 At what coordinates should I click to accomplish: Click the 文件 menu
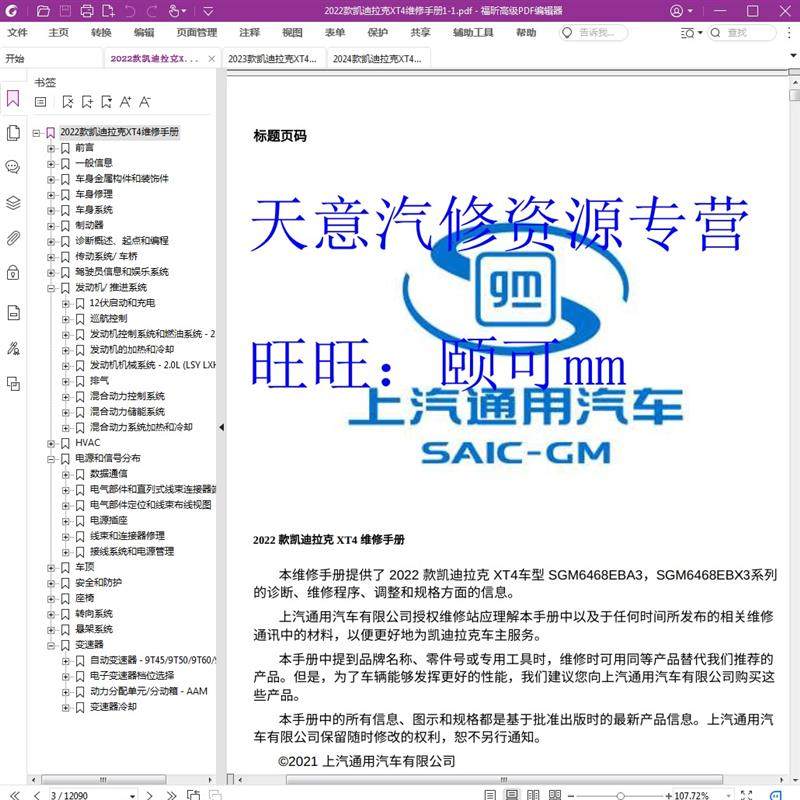[x=17, y=32]
